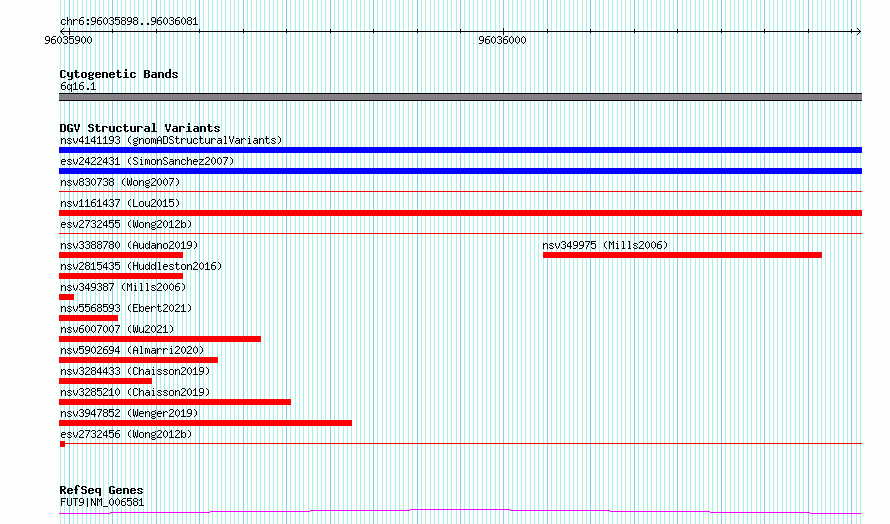The height and width of the screenshot is (524, 890).
Task: Click nsv3284433 (Chaisson2019) label
Action: click(135, 371)
